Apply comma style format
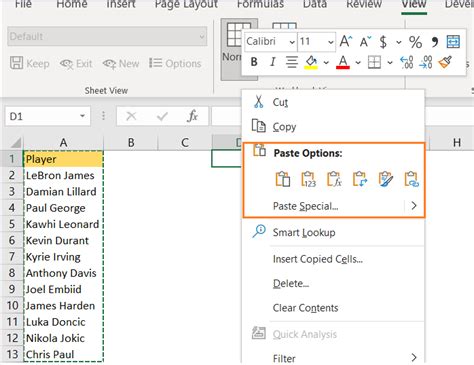This screenshot has height=365, width=474. 434,41
